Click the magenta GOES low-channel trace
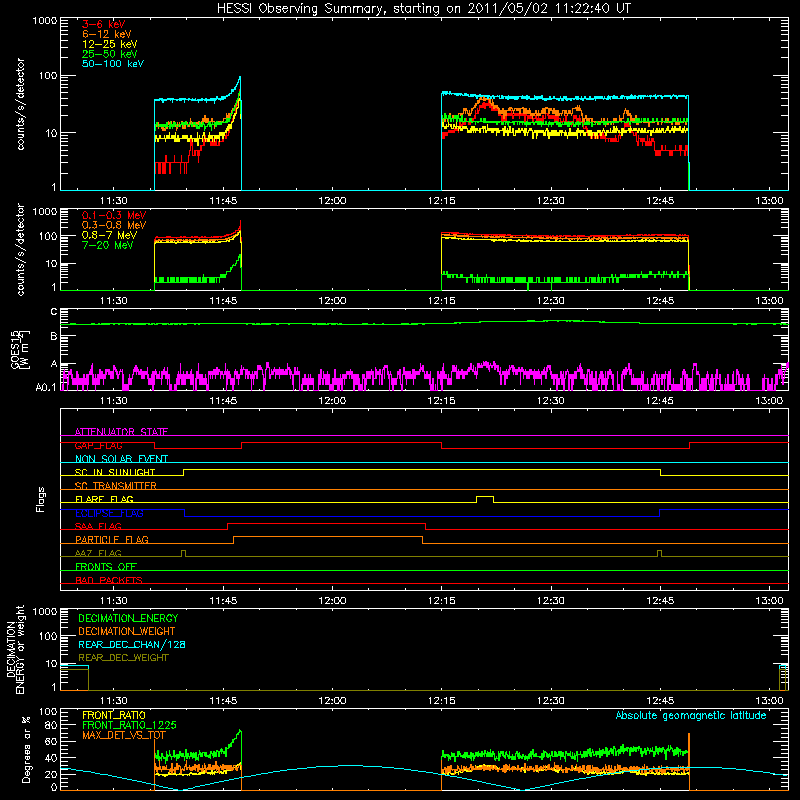 point(424,377)
